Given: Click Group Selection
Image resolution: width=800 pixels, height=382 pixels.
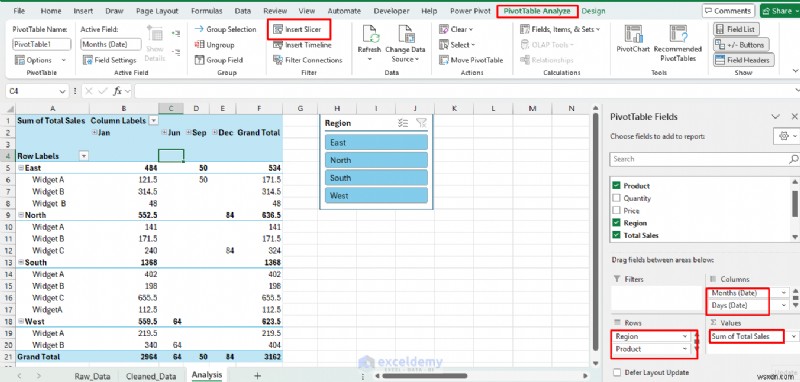Looking at the screenshot, I should click(x=225, y=30).
